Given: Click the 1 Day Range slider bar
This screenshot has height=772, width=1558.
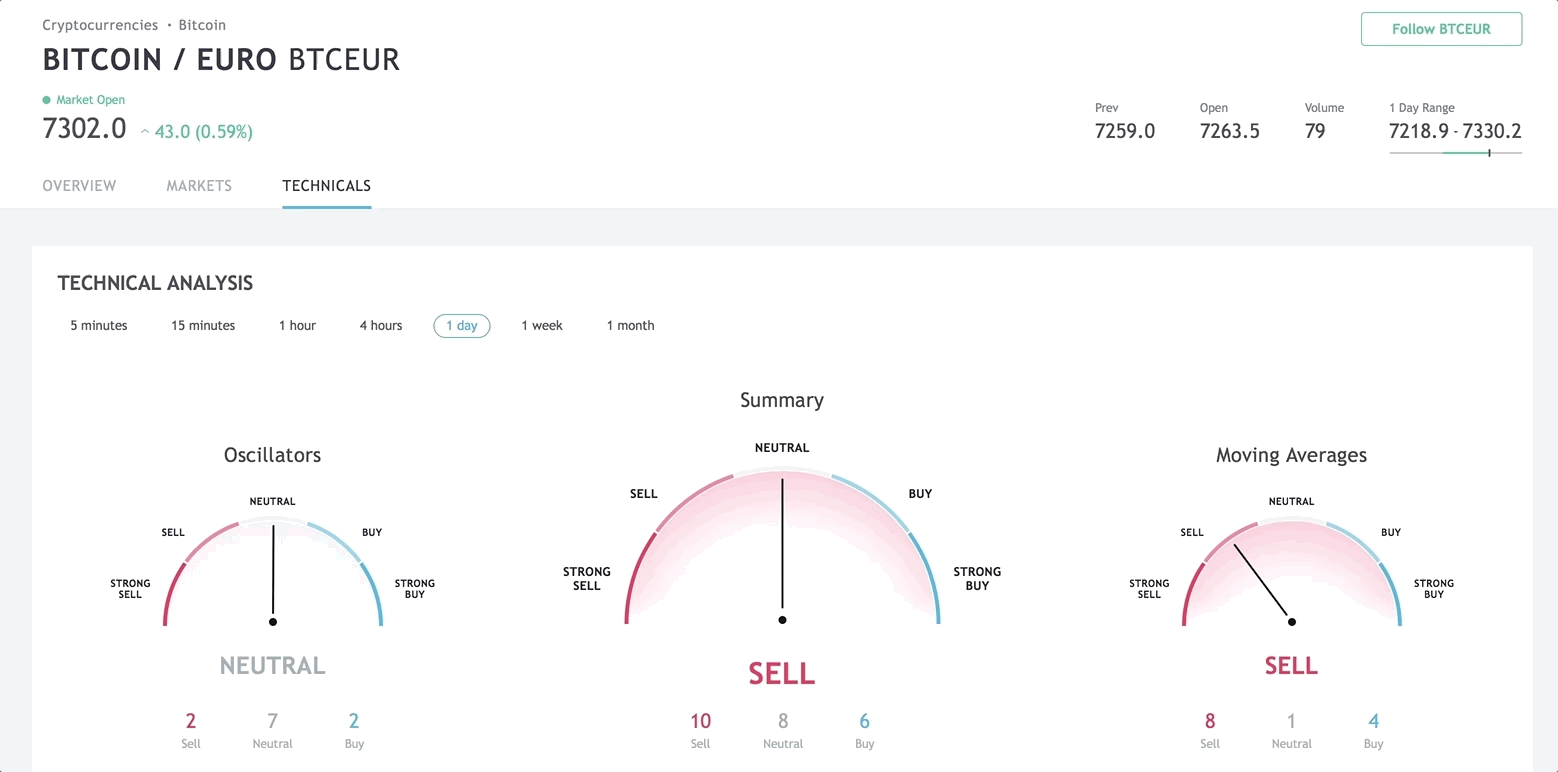Looking at the screenshot, I should [1455, 153].
